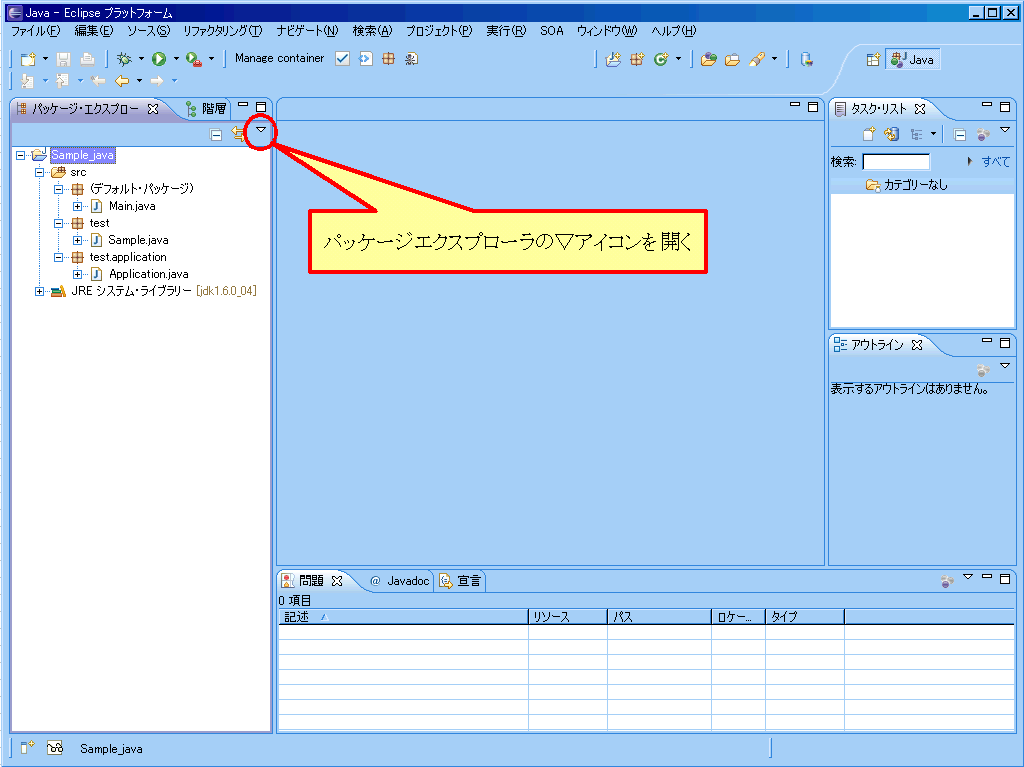The width and height of the screenshot is (1024, 767).
Task: Open Task List view menu triangle
Action: (x=1005, y=130)
